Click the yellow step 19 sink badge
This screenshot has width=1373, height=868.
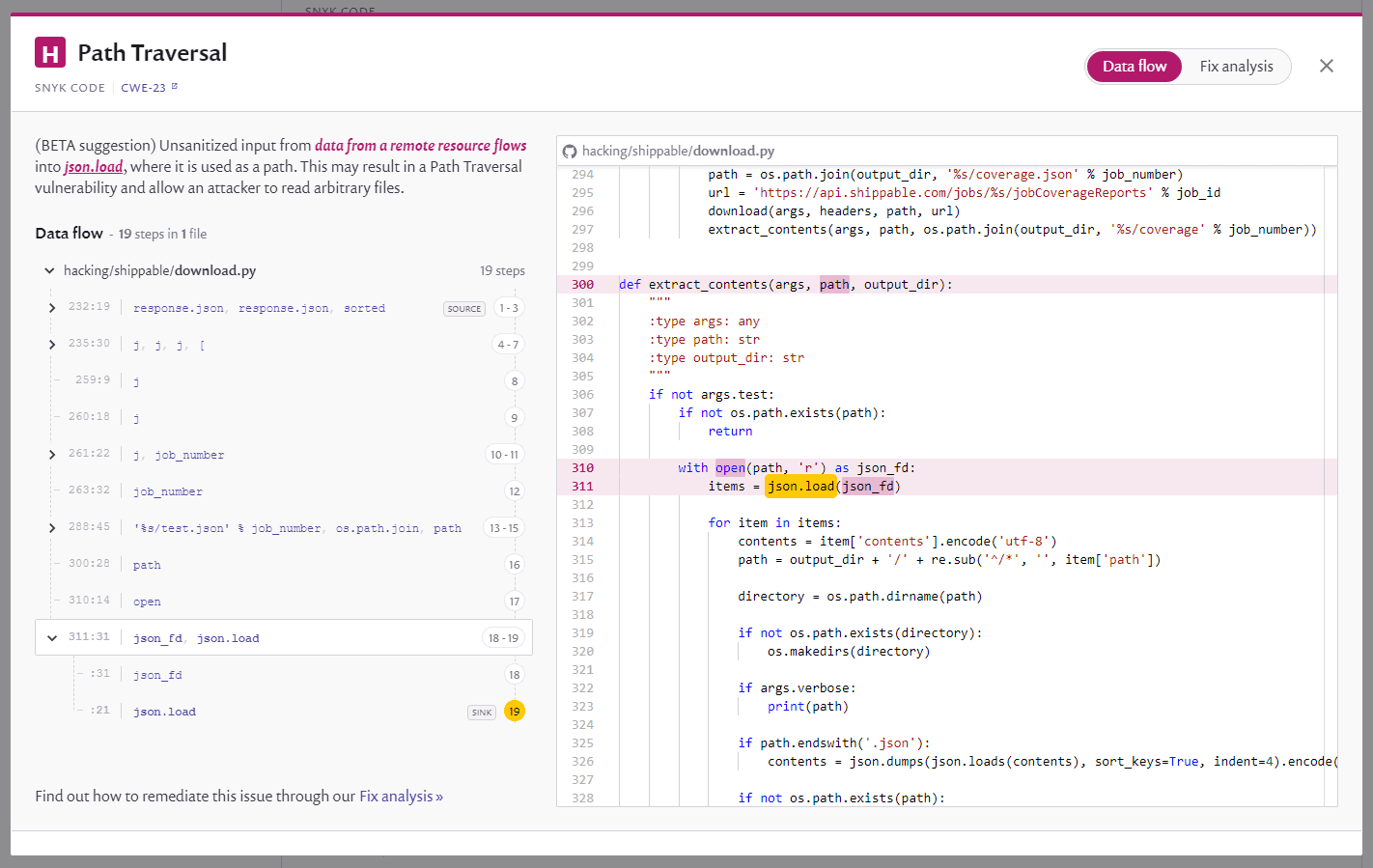(x=515, y=712)
